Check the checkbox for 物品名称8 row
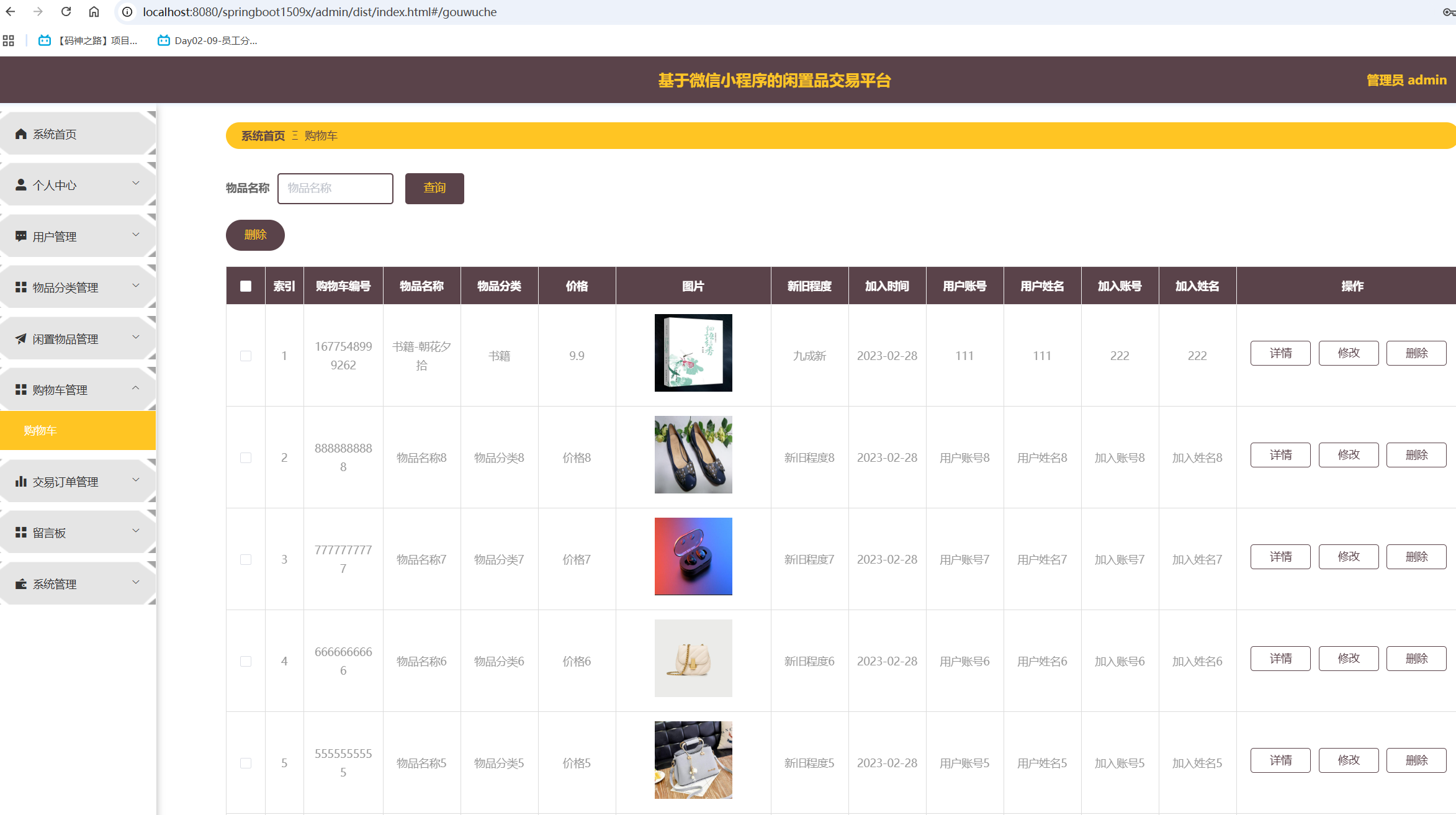 (246, 457)
